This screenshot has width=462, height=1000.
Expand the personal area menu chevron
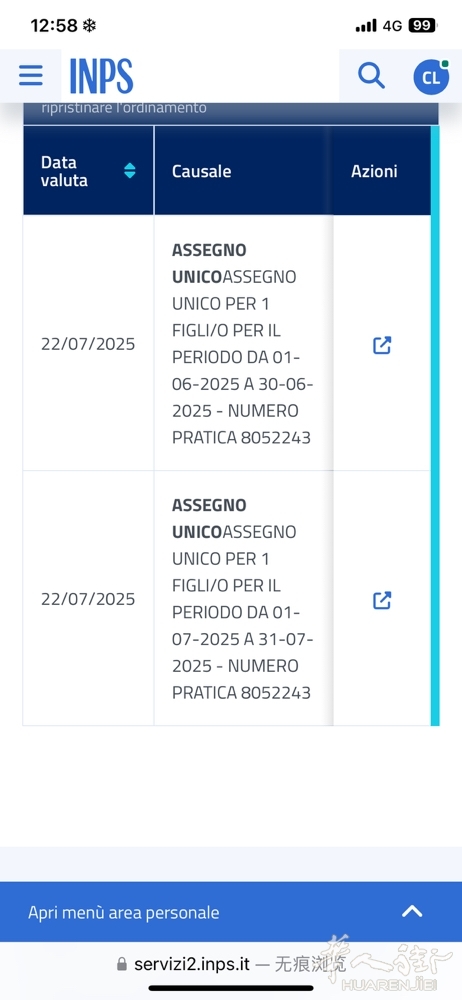click(x=412, y=911)
